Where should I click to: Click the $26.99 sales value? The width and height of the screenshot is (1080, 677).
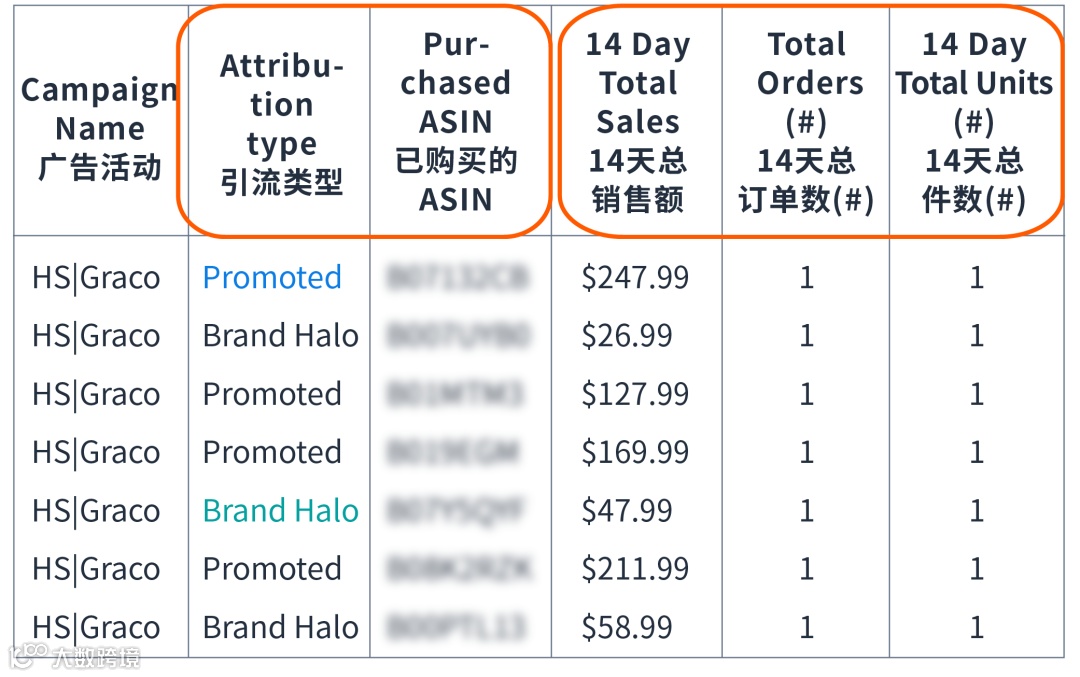pos(627,336)
